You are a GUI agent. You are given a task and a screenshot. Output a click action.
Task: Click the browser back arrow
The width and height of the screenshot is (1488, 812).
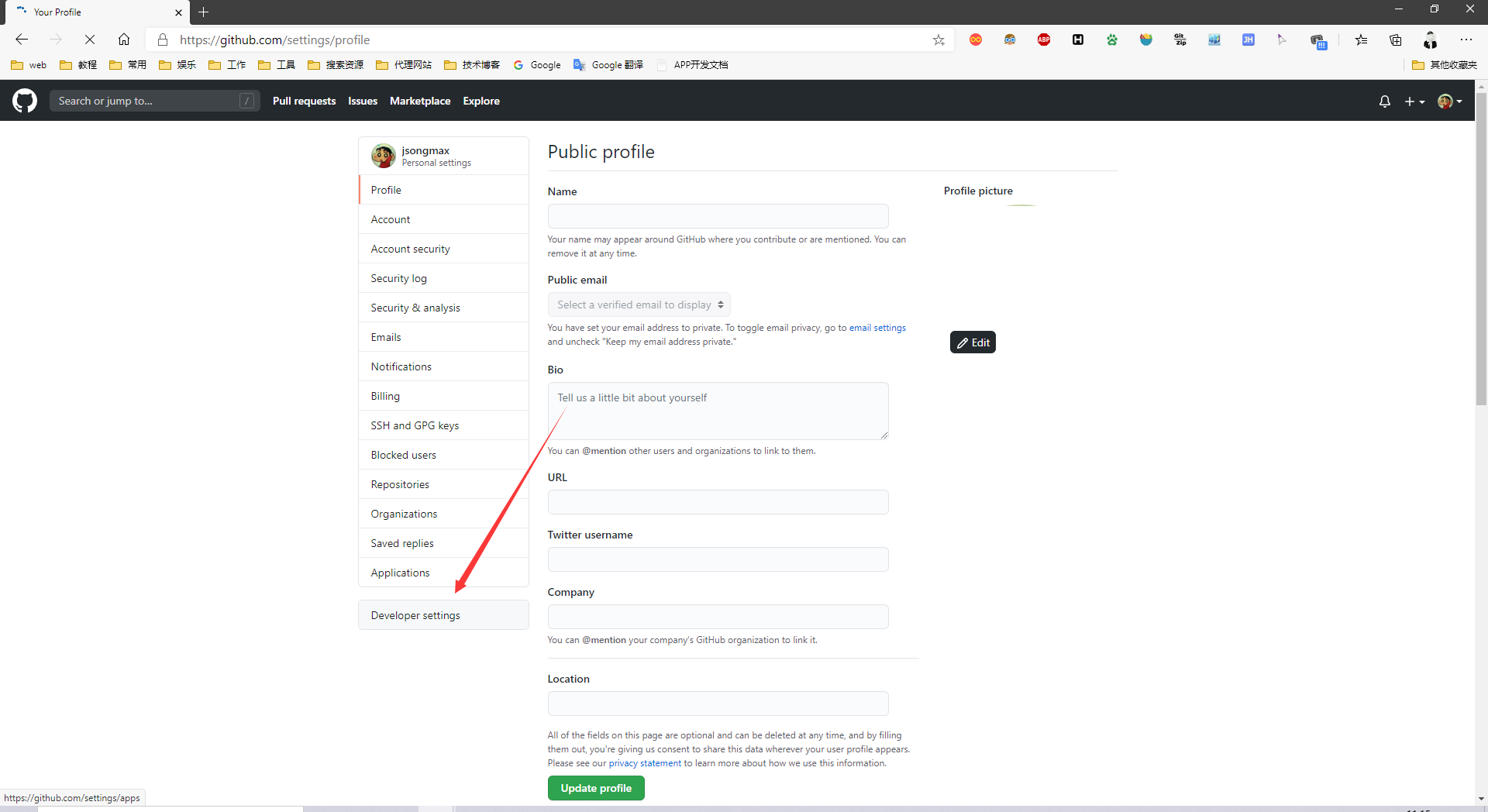pos(22,40)
